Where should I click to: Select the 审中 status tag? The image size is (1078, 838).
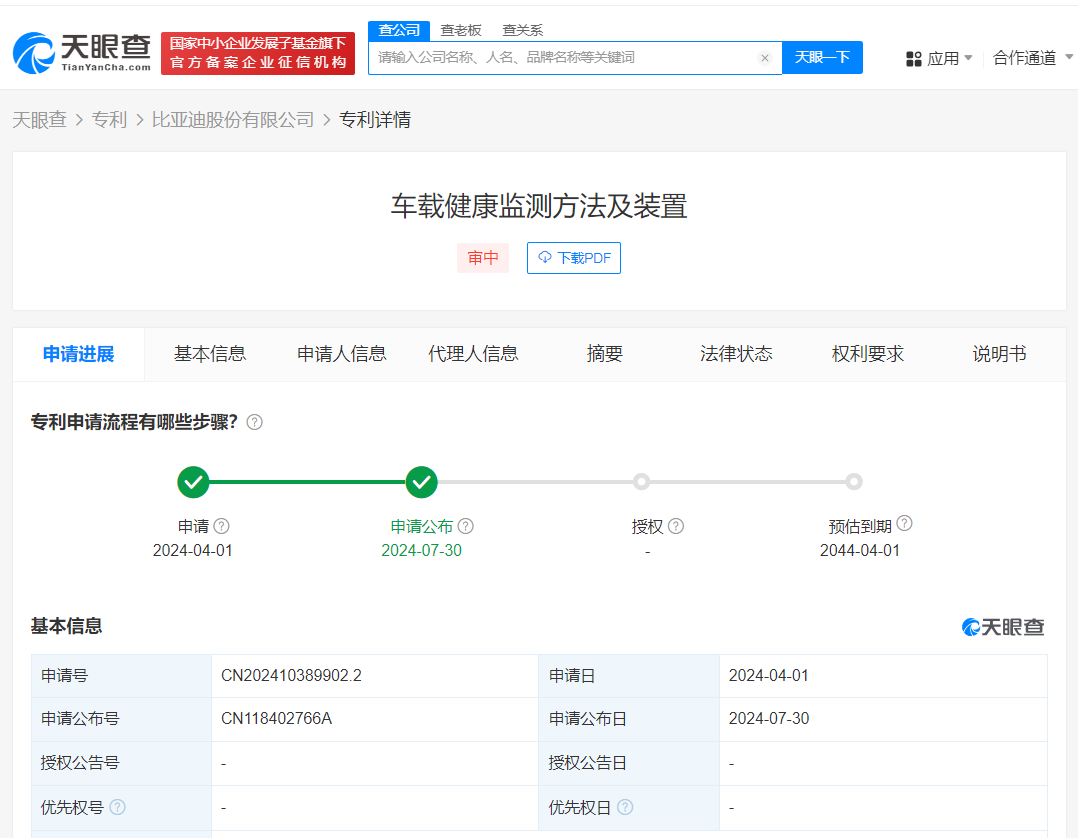483,258
